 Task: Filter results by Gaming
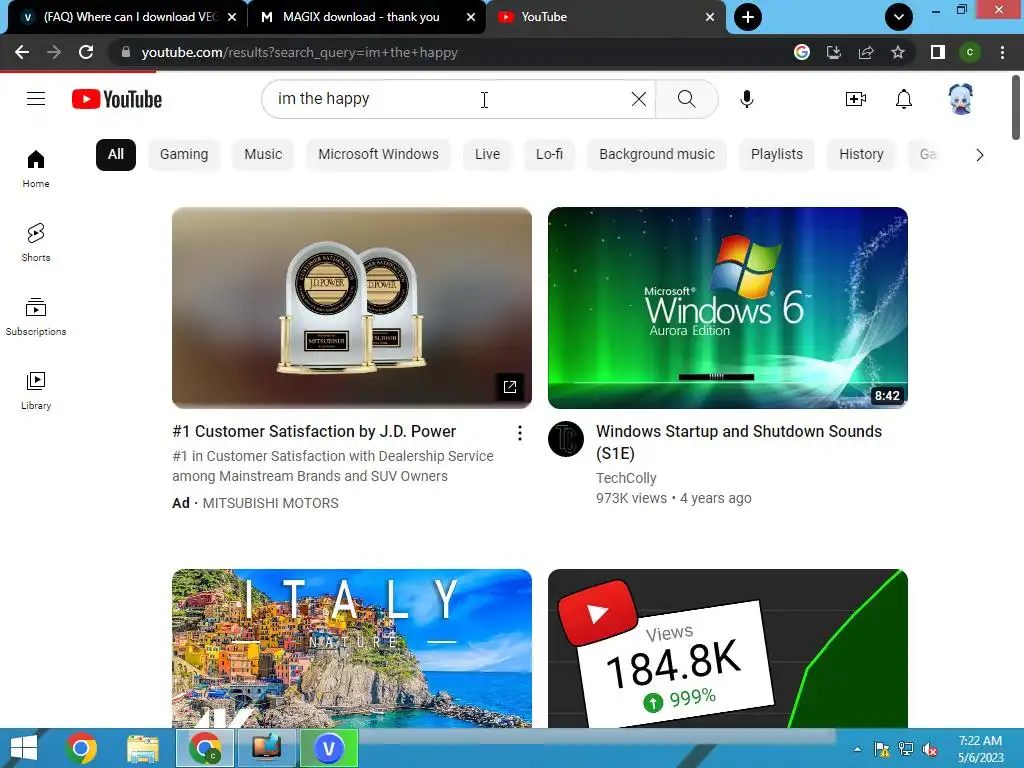tap(184, 155)
